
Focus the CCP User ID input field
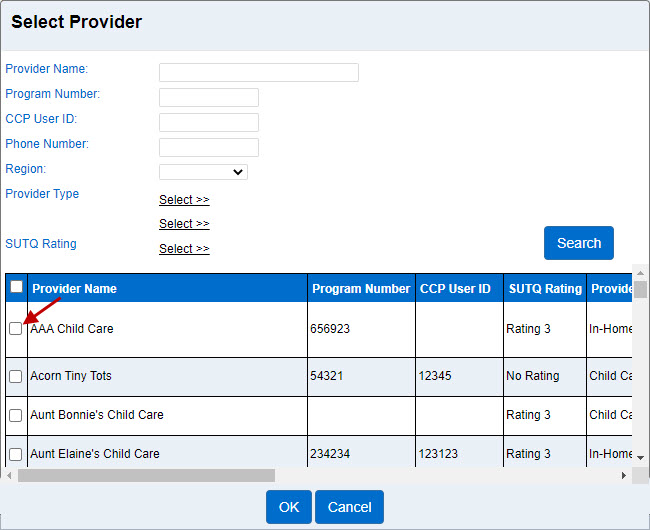[209, 122]
